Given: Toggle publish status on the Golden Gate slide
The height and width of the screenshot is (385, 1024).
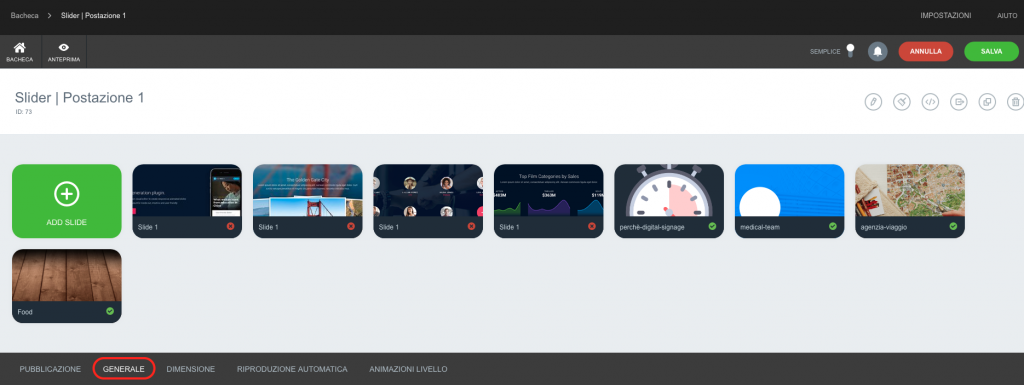Looking at the screenshot, I should 351,226.
